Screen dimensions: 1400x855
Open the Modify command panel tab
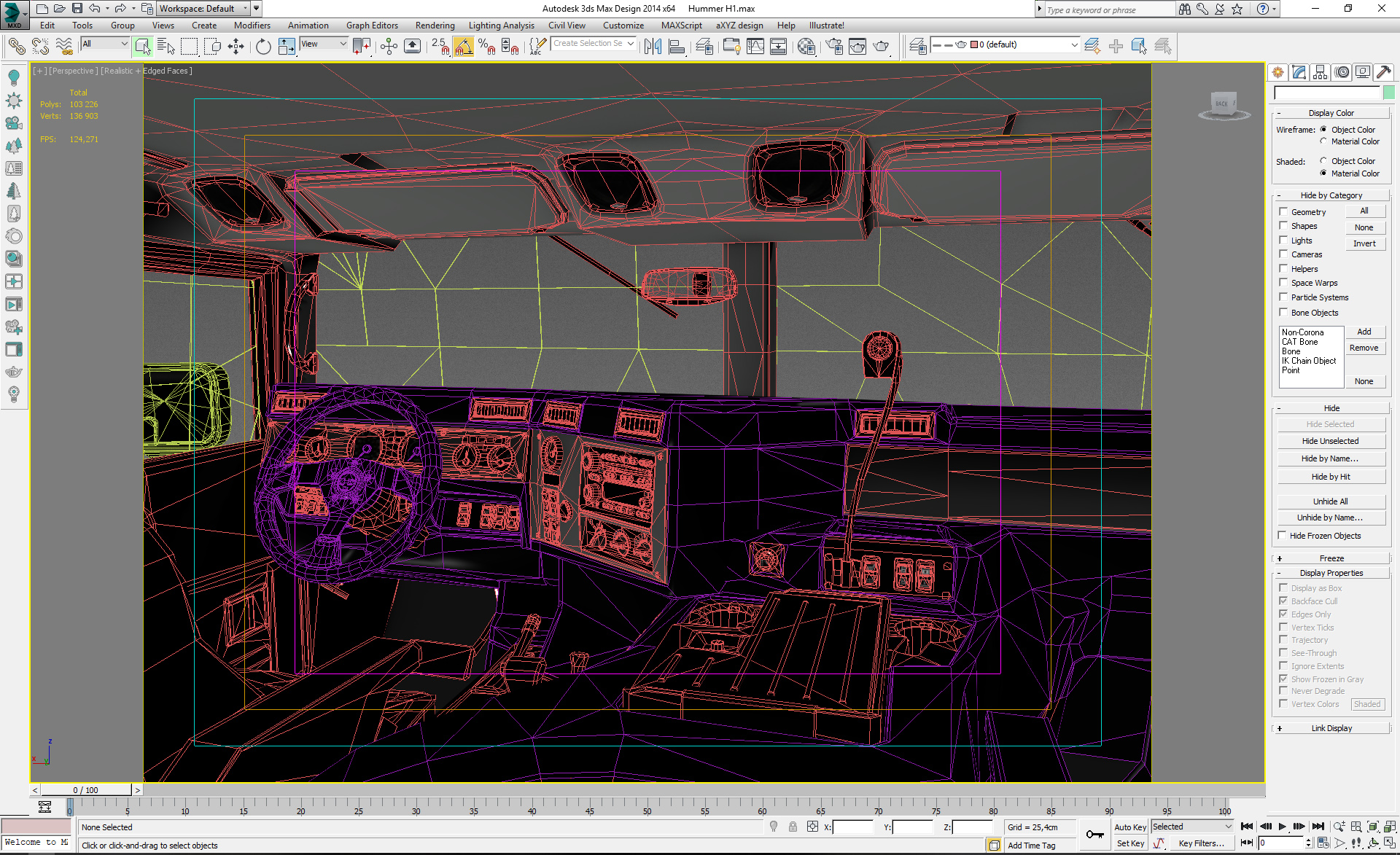click(1299, 72)
